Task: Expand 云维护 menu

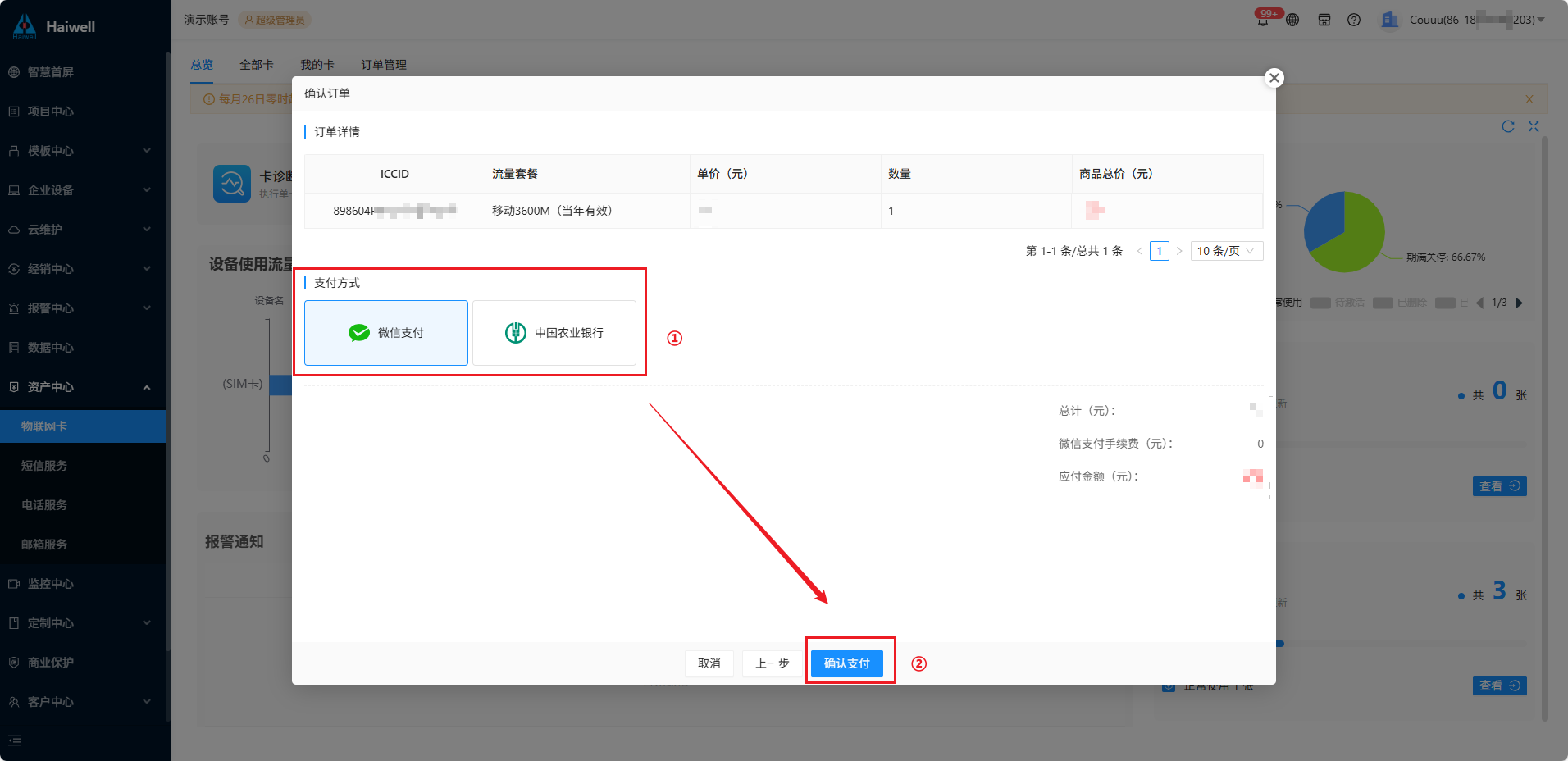Action: pyautogui.click(x=83, y=230)
